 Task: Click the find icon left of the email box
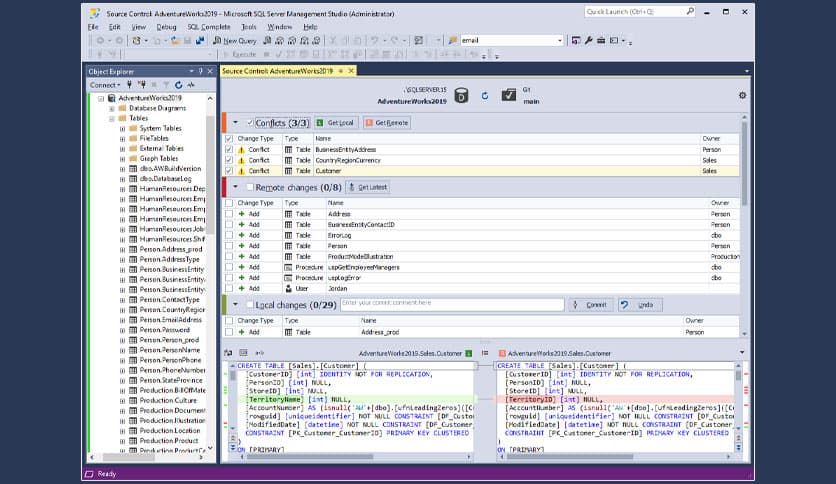(453, 41)
